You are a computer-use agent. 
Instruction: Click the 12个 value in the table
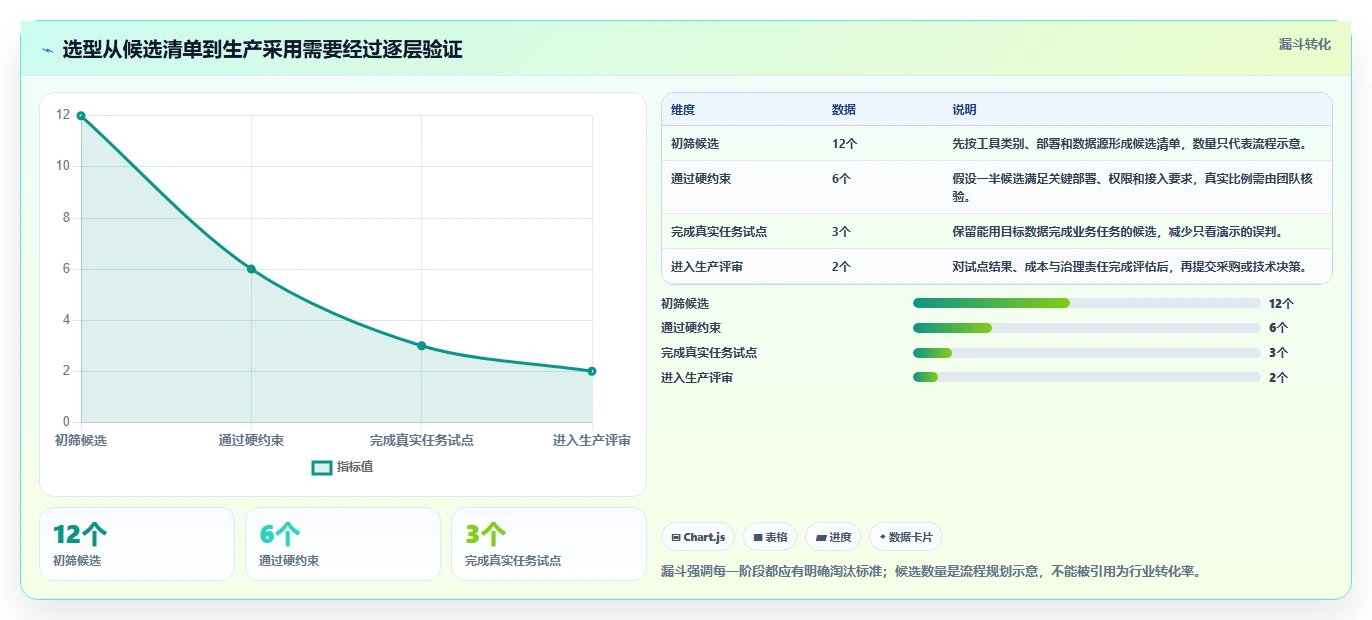click(x=845, y=144)
